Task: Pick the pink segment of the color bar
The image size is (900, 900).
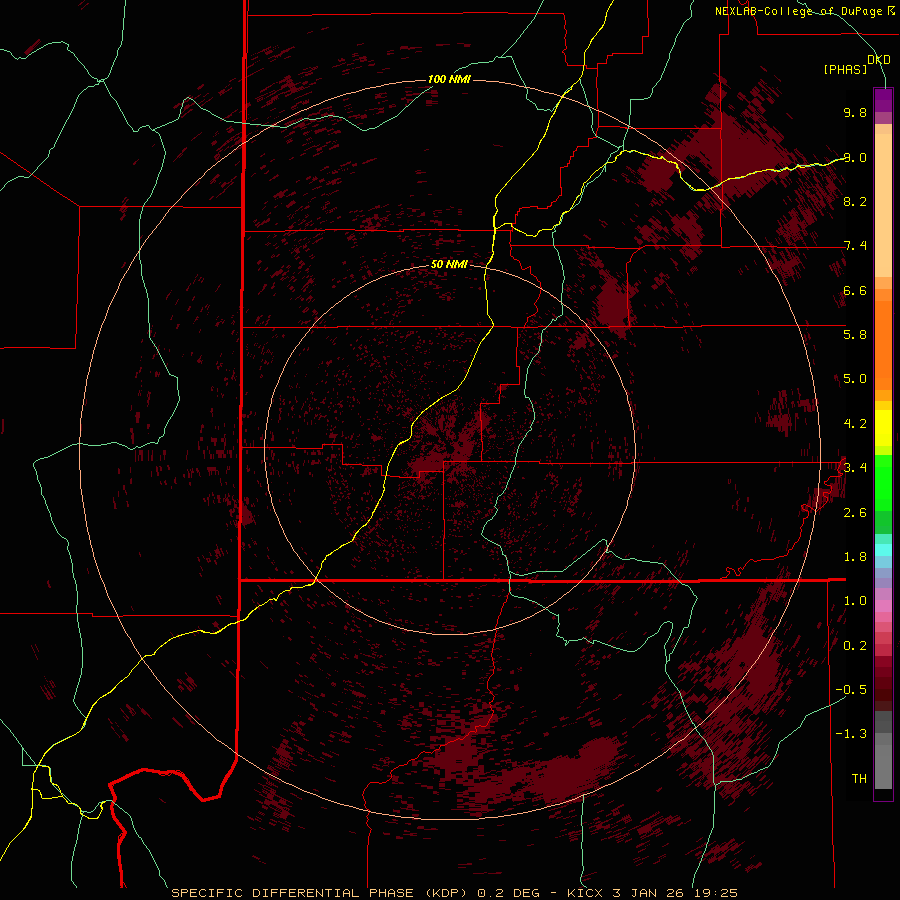Action: tap(883, 606)
